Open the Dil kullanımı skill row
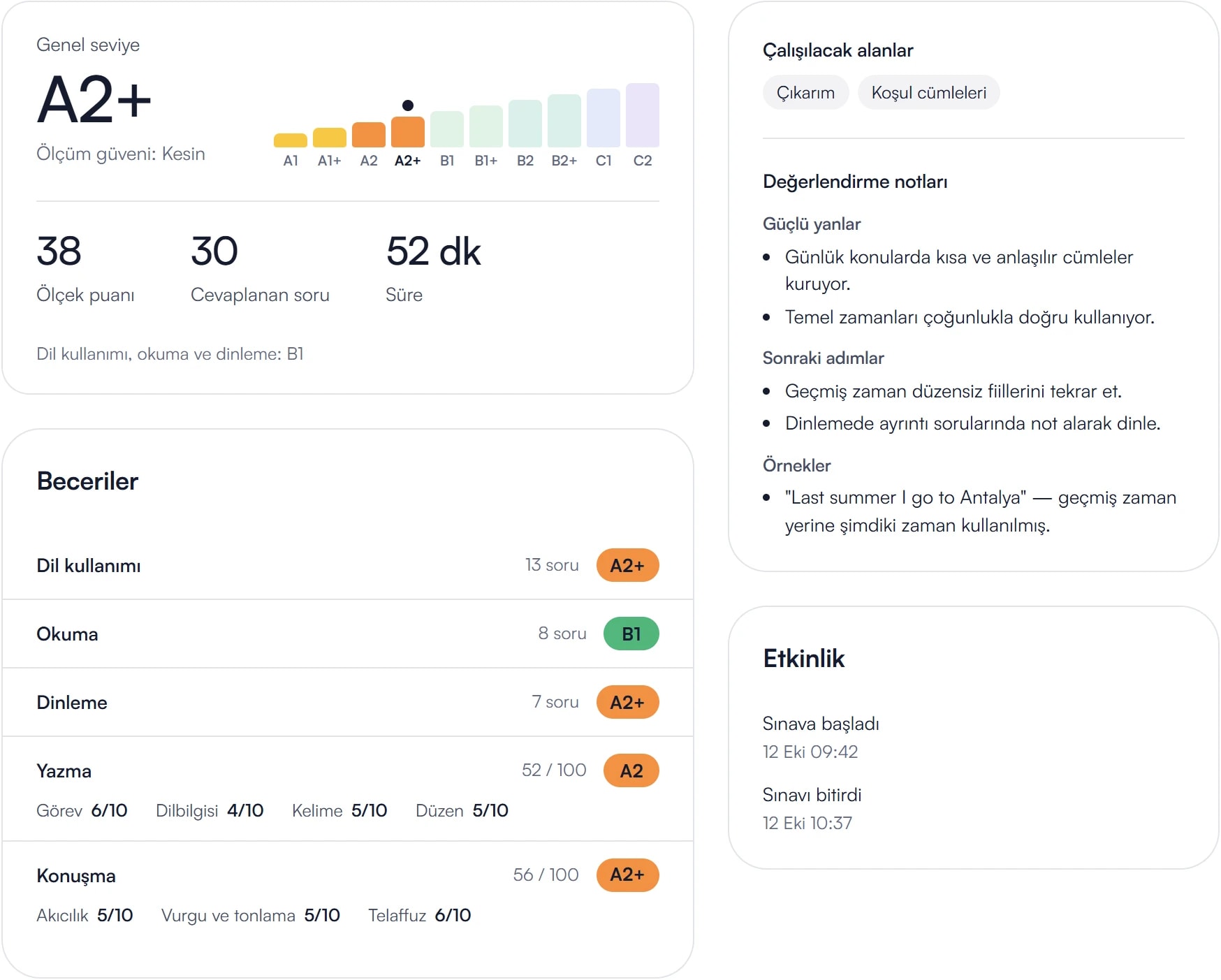This screenshot has height=980, width=1221. coord(348,565)
